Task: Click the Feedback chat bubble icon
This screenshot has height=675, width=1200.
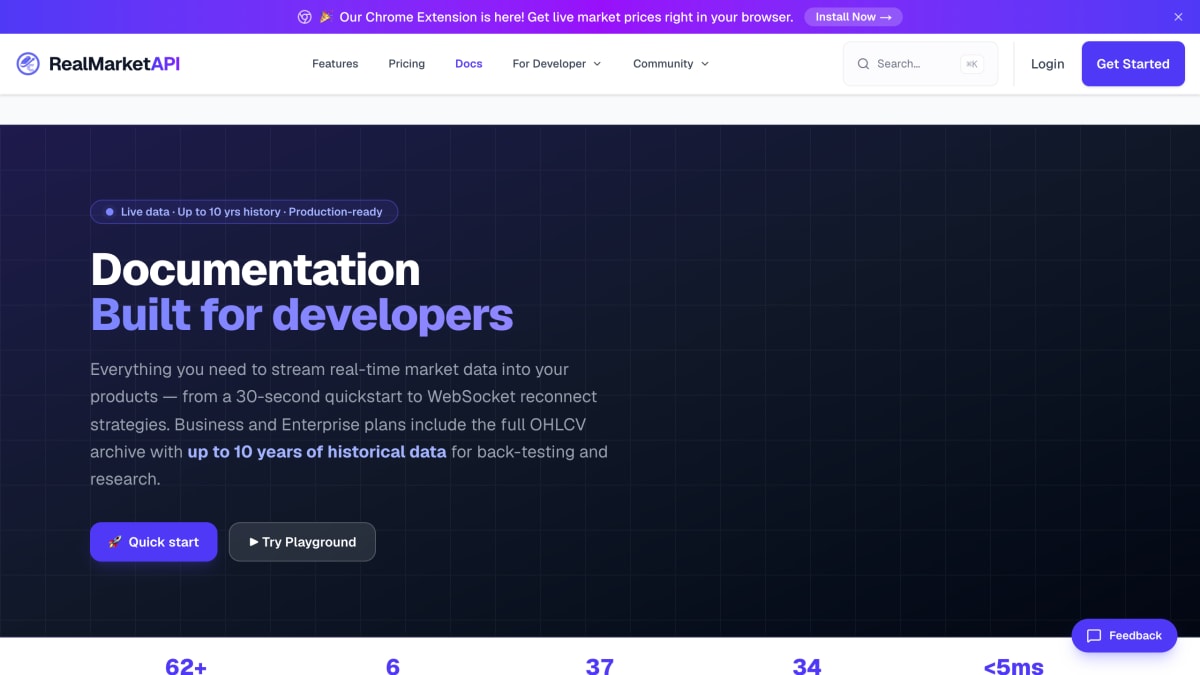Action: [1094, 636]
